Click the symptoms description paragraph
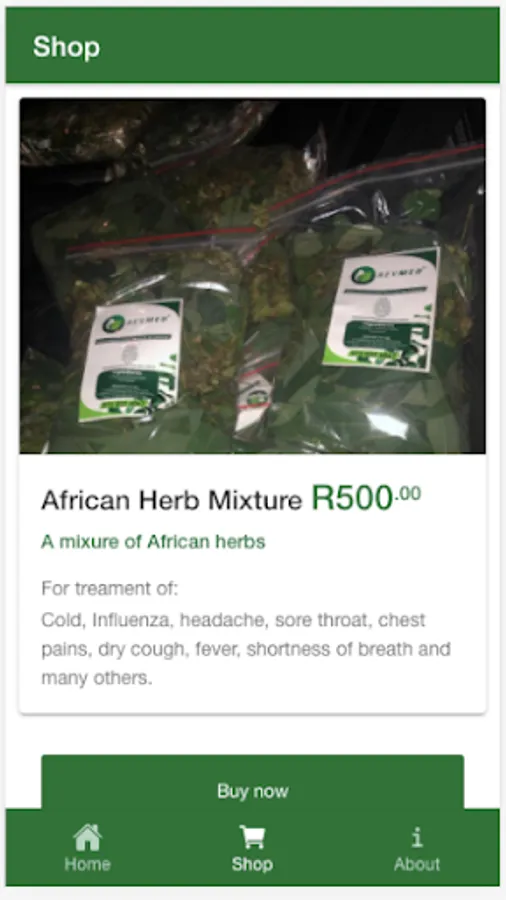This screenshot has width=506, height=900. [x=246, y=649]
